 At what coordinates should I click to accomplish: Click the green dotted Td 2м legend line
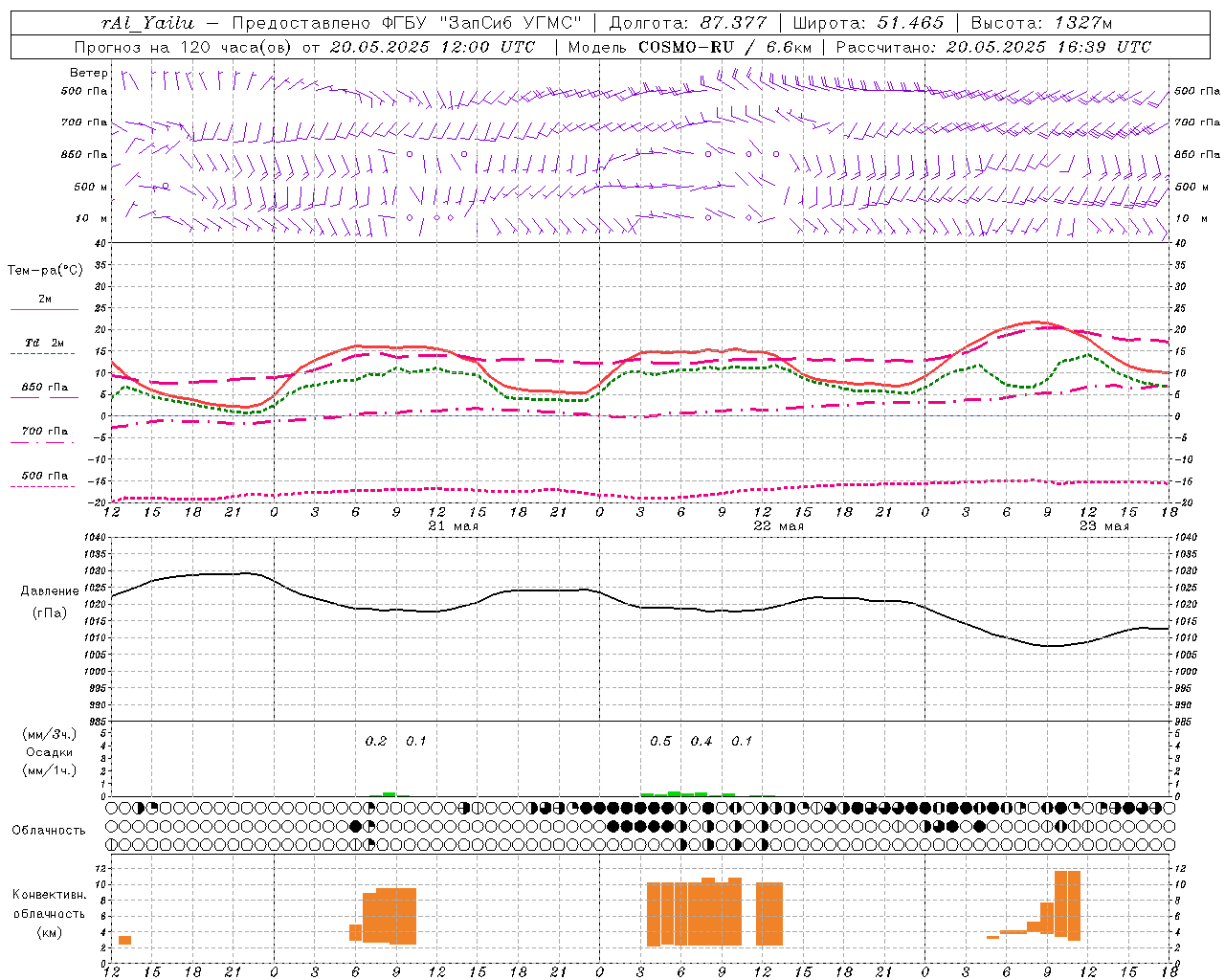pos(44,354)
